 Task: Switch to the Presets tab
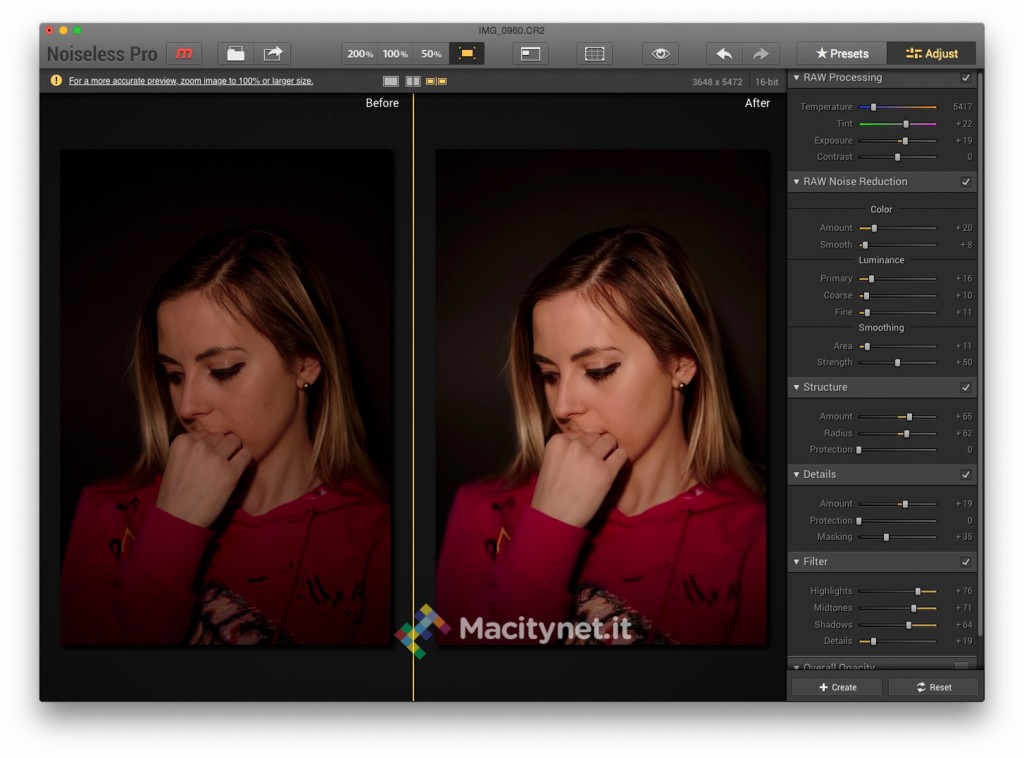click(841, 54)
